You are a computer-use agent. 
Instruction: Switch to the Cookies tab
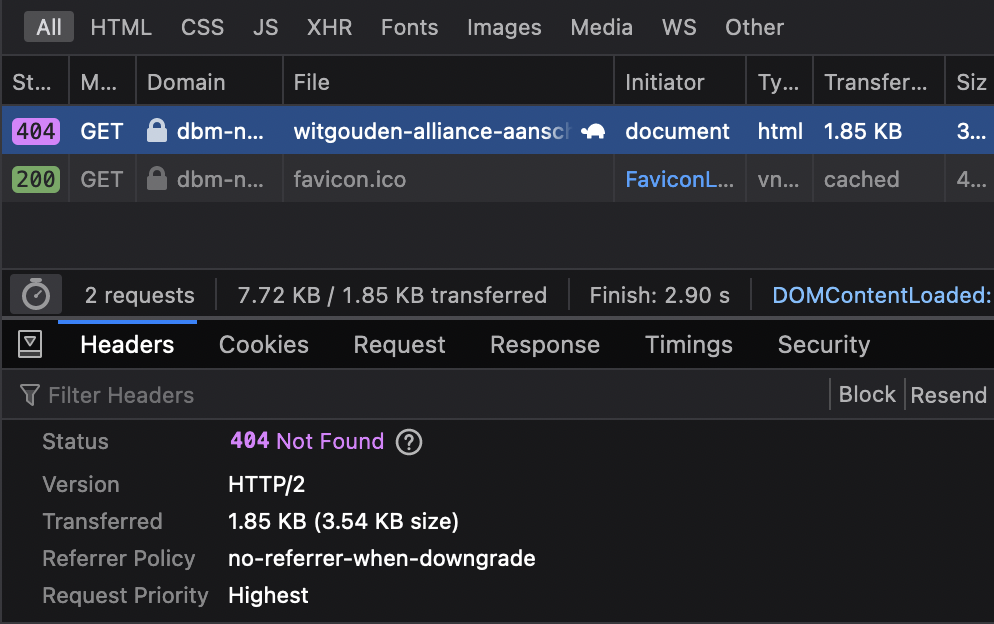263,344
